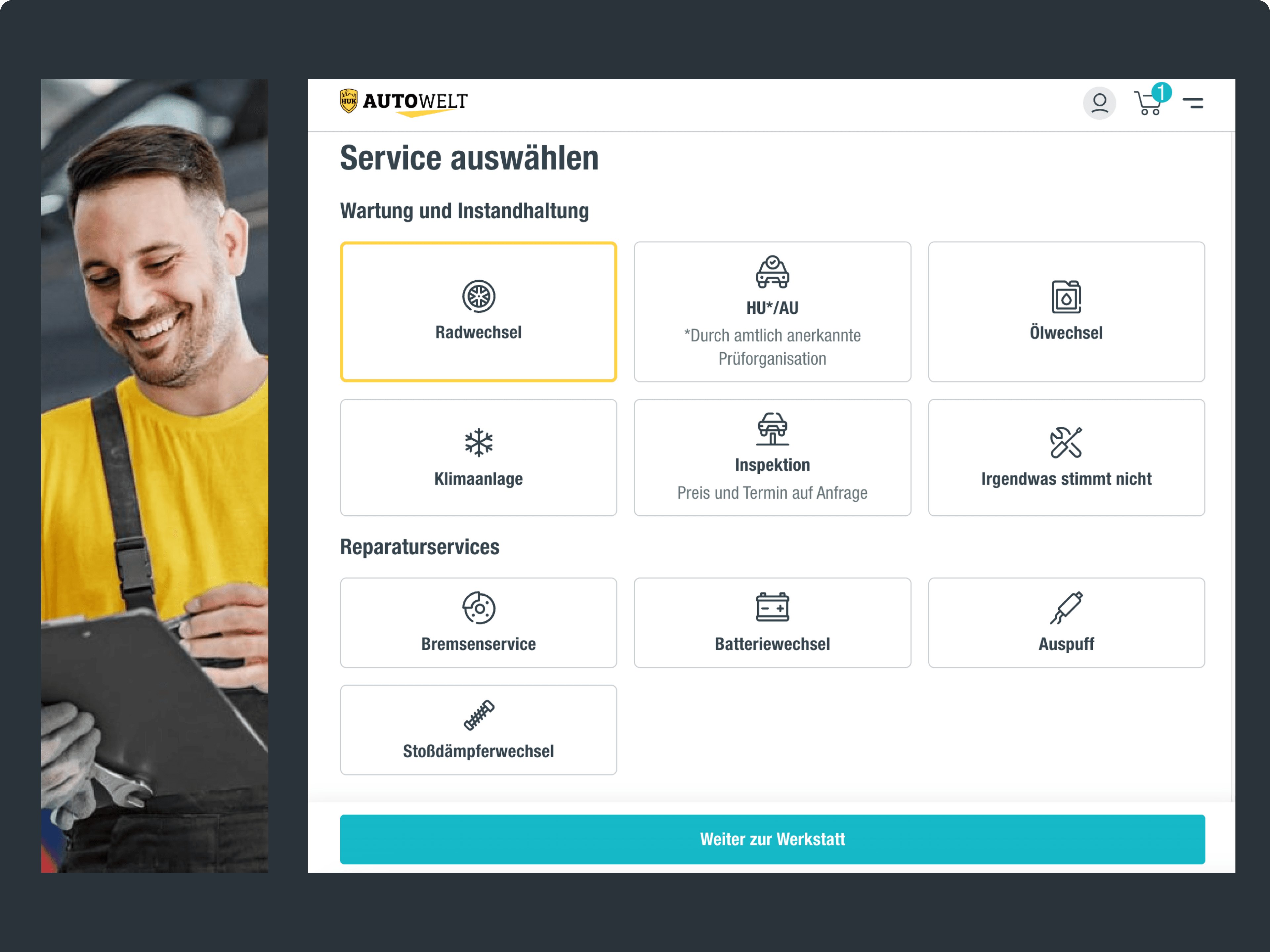Select the Stoßdämpferwechsel shock absorber icon

[x=478, y=715]
